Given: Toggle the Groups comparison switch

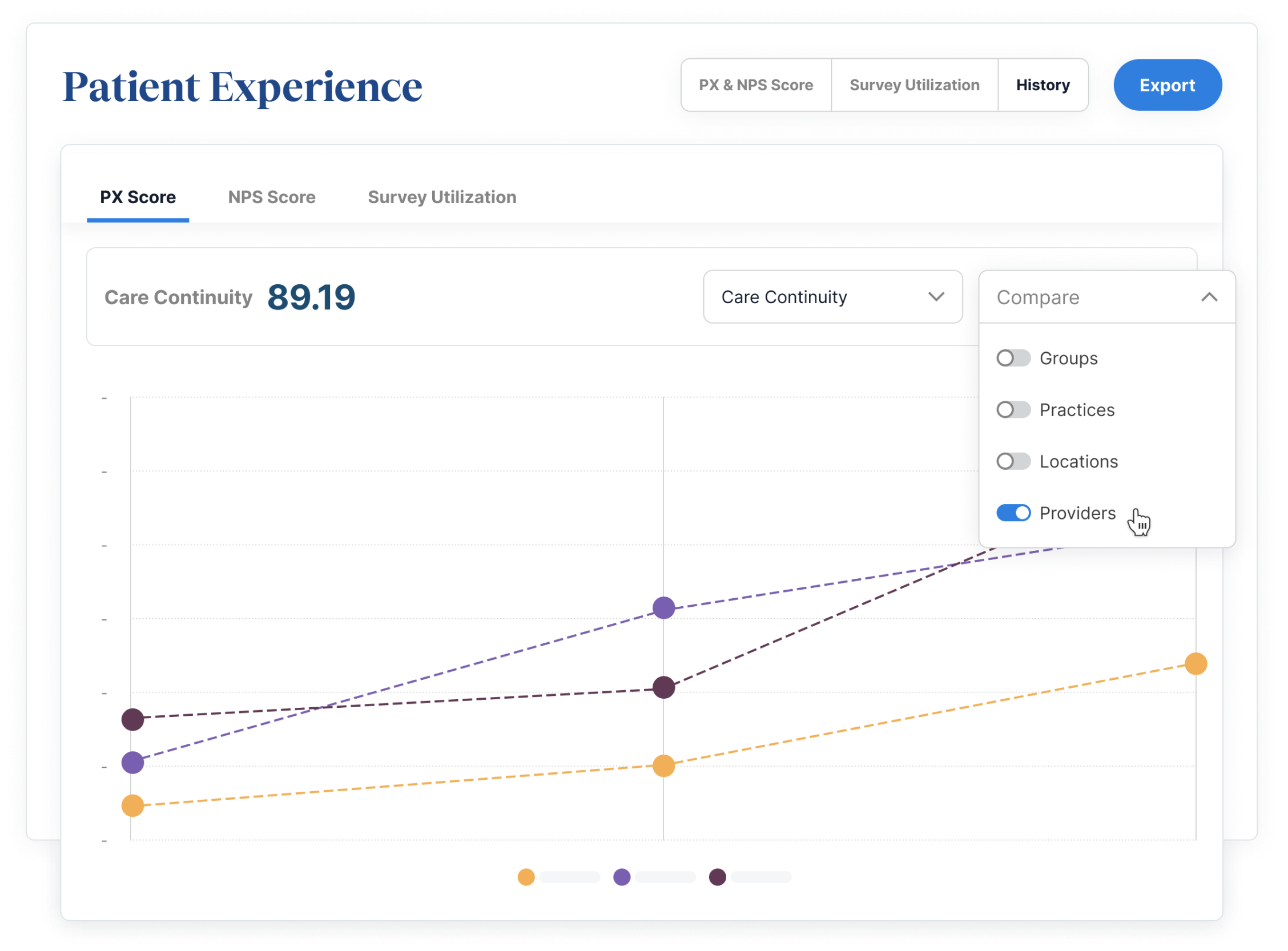Looking at the screenshot, I should pos(1013,358).
